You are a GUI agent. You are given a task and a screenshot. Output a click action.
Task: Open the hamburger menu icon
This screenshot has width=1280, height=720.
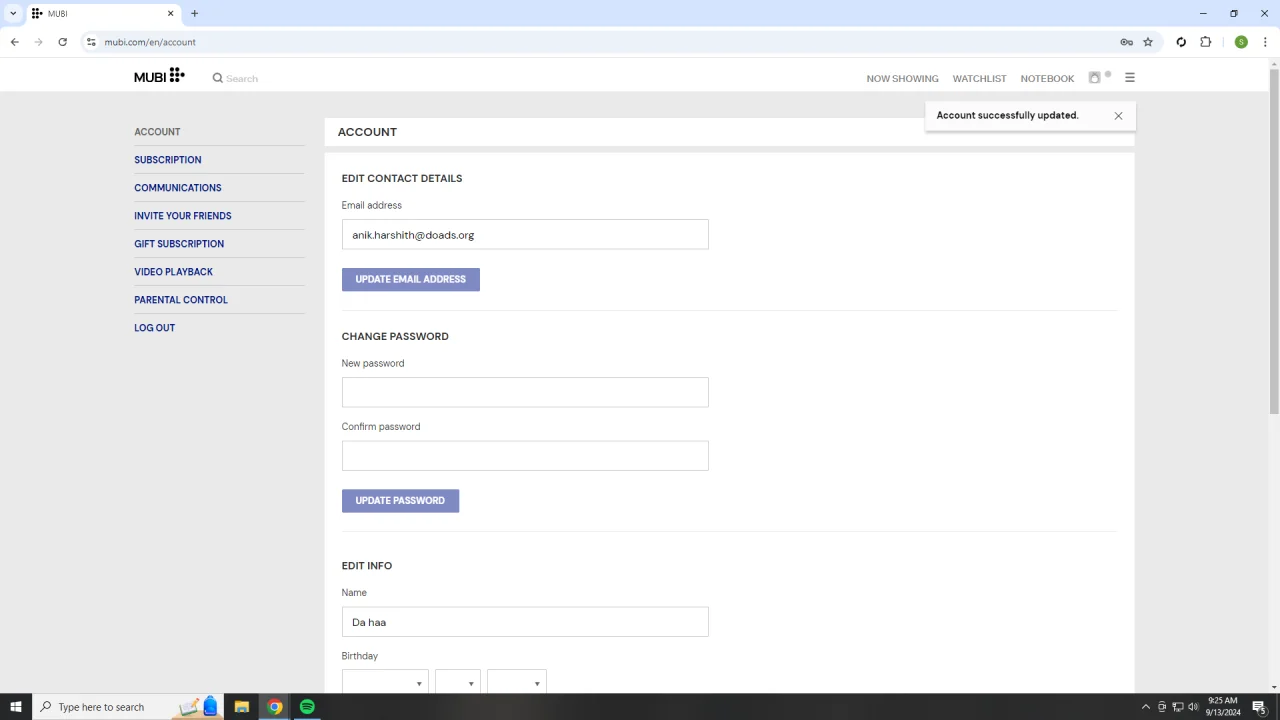coord(1130,77)
